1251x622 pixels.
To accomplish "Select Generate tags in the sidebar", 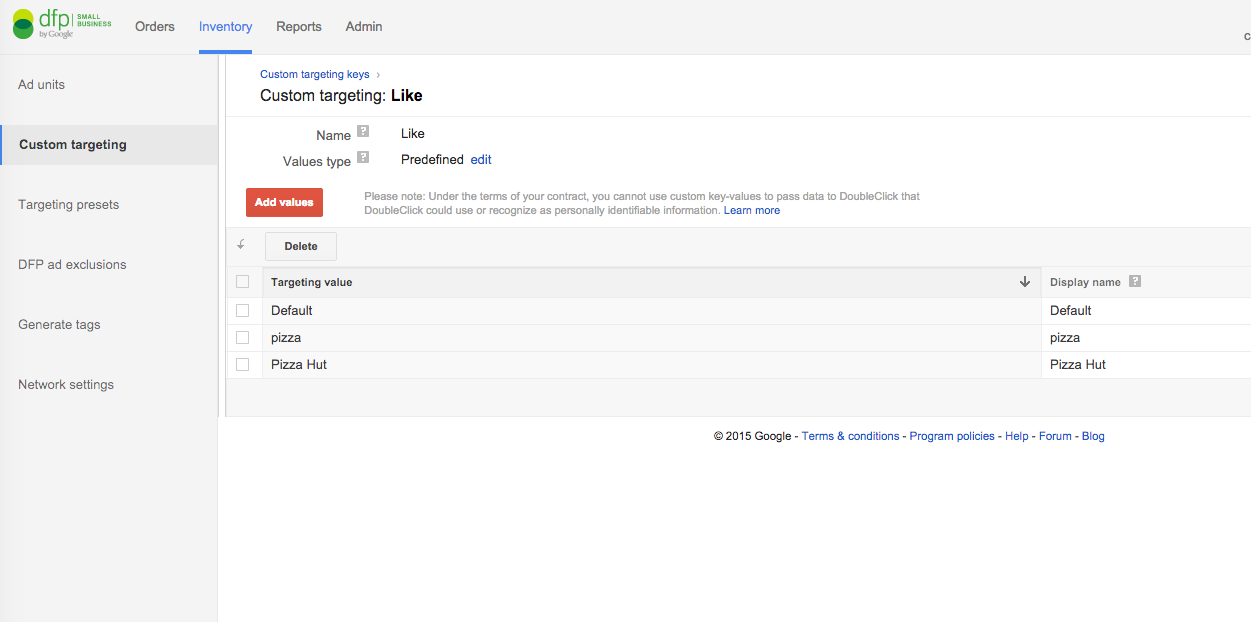I will (x=59, y=325).
